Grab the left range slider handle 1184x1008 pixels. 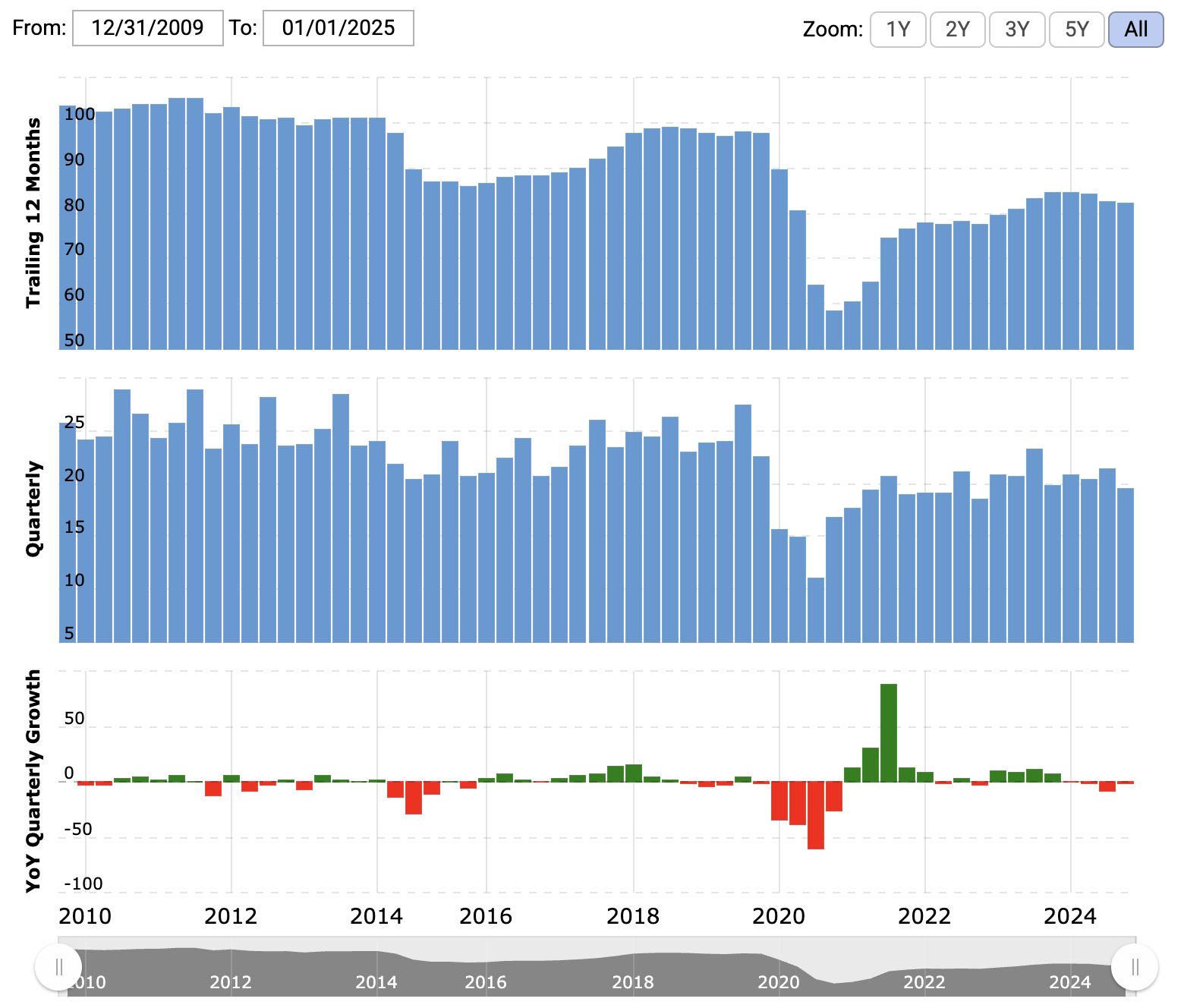tap(58, 967)
